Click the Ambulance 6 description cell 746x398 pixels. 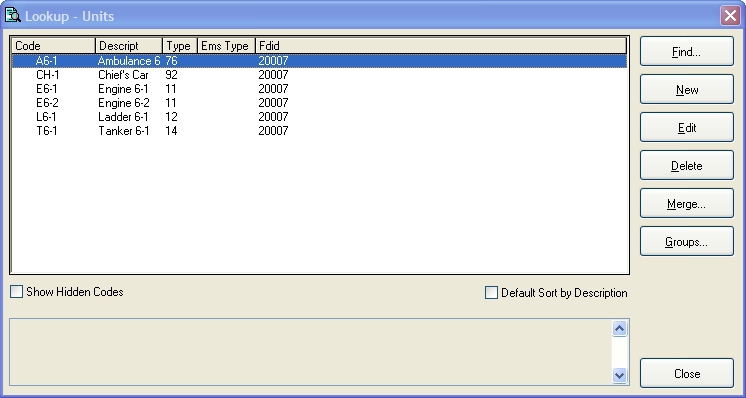[x=129, y=61]
